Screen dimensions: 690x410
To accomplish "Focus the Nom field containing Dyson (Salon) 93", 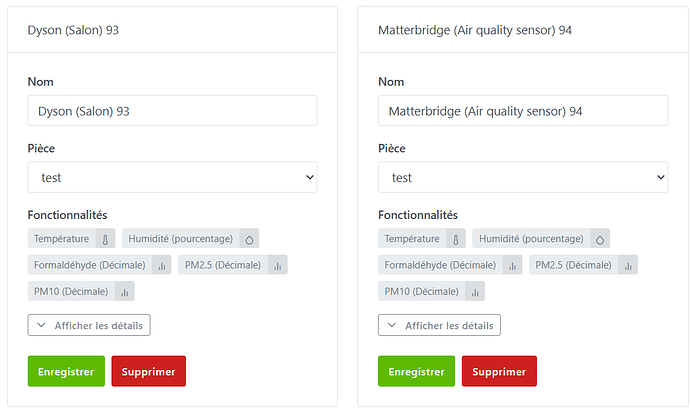I will pyautogui.click(x=172, y=111).
